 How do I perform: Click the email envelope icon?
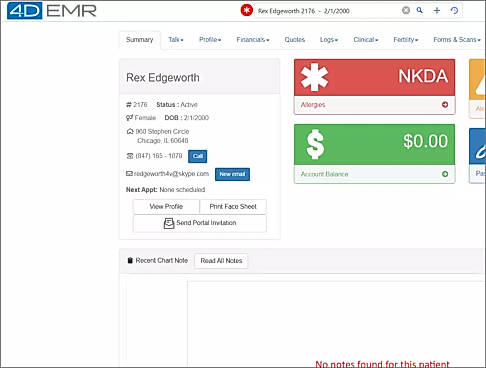(x=129, y=174)
